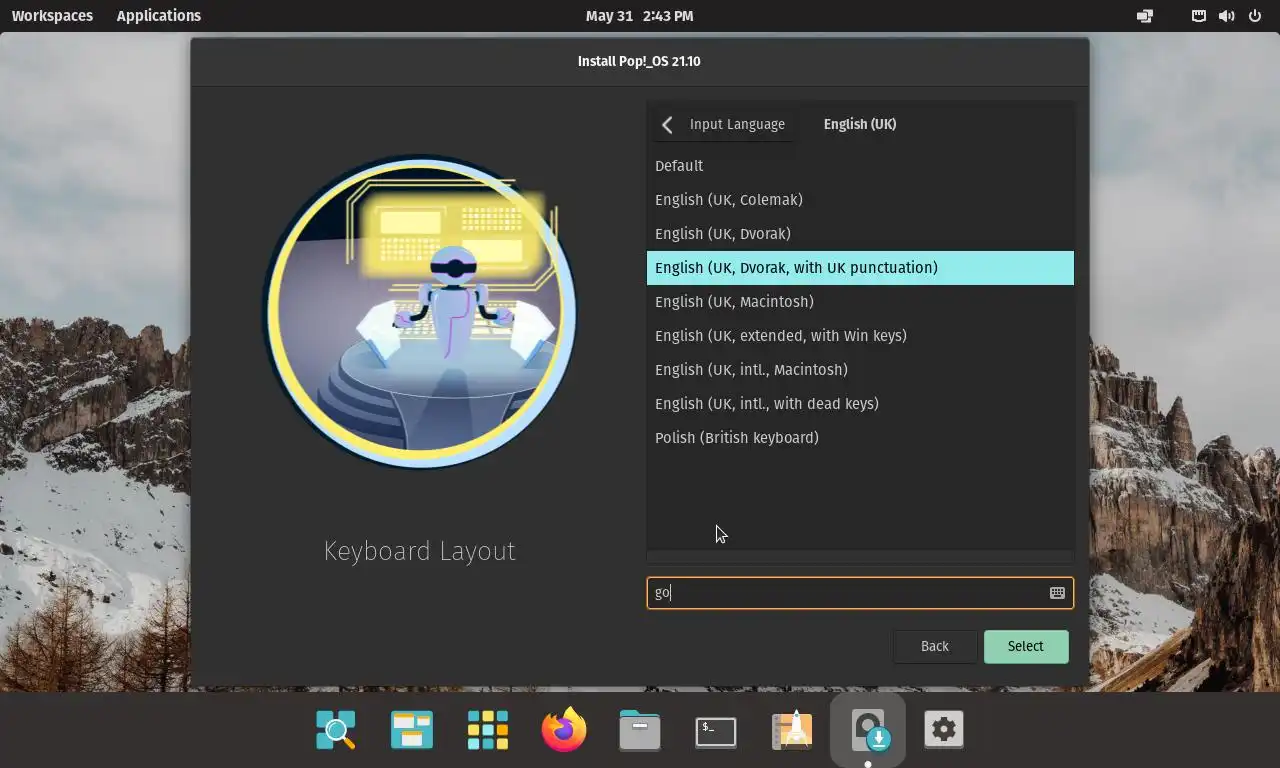Click the display/window tray icon in the top bar
1280x768 pixels.
[1145, 16]
